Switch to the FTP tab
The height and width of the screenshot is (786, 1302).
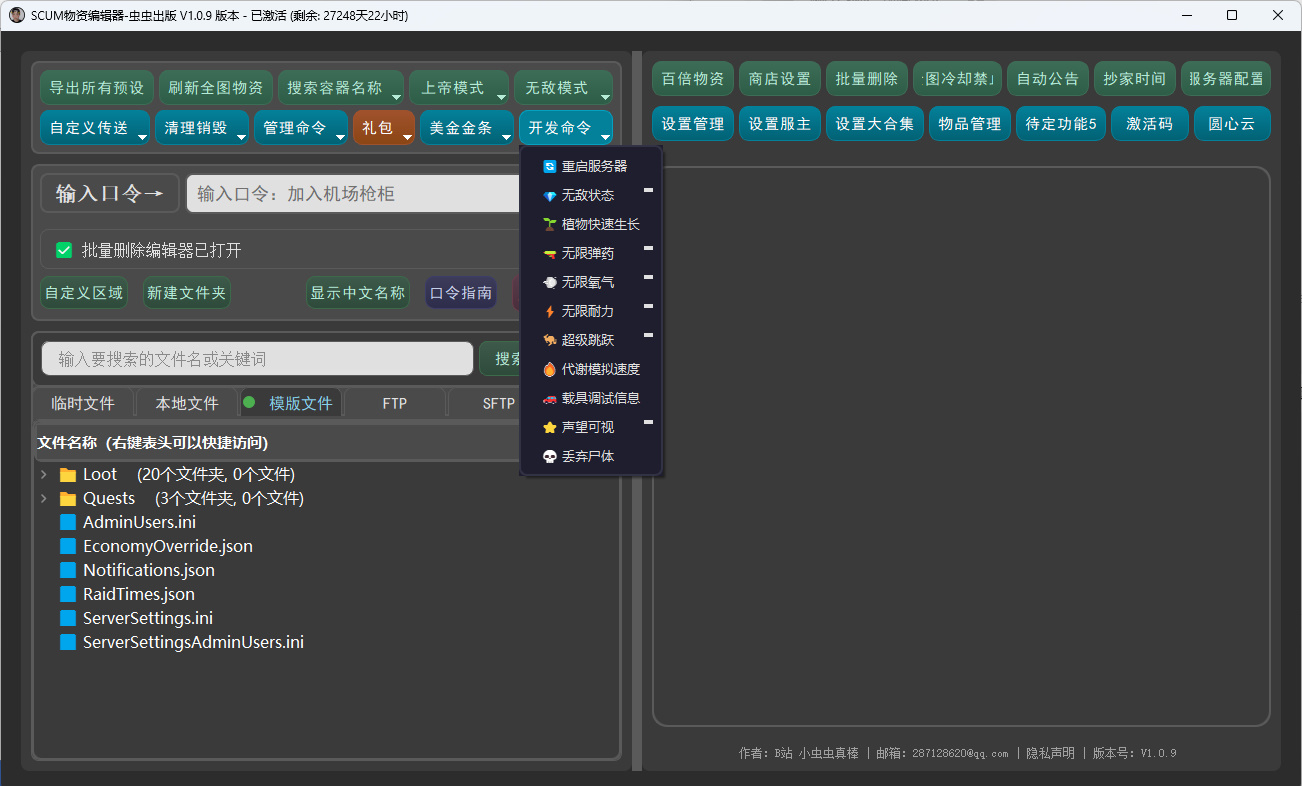395,403
